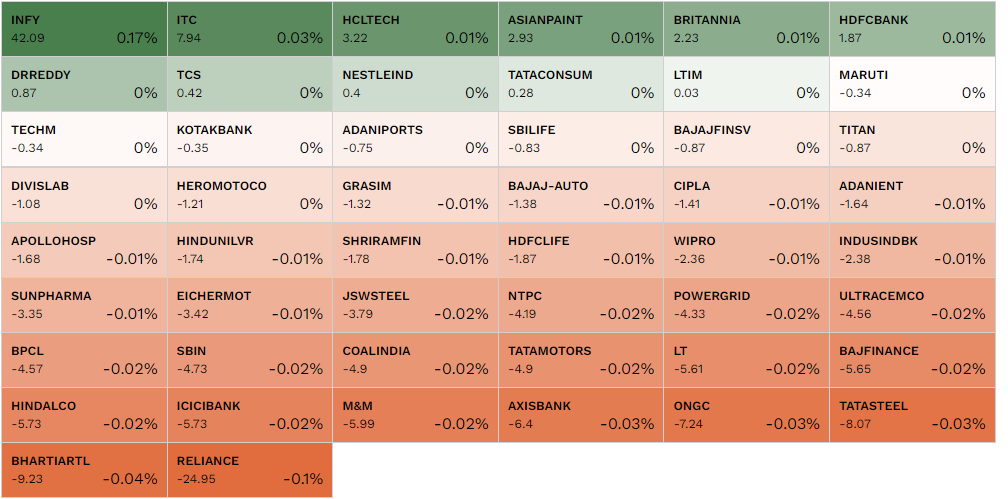Click the HDFCBANK heatmap cell
Viewport: 1008px width, 499px height.
point(912,29)
